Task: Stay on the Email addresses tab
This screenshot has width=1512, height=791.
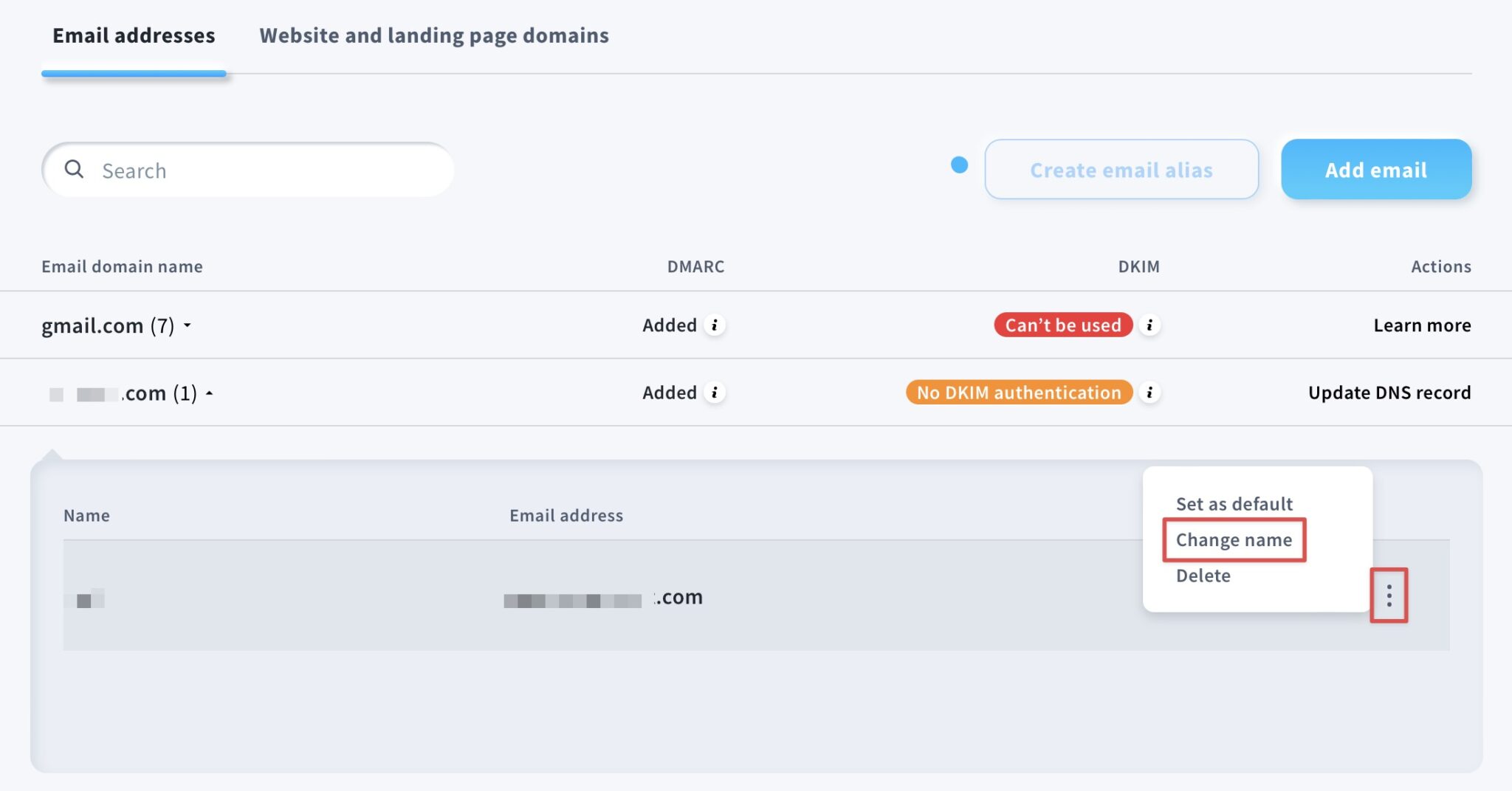Action: 133,35
